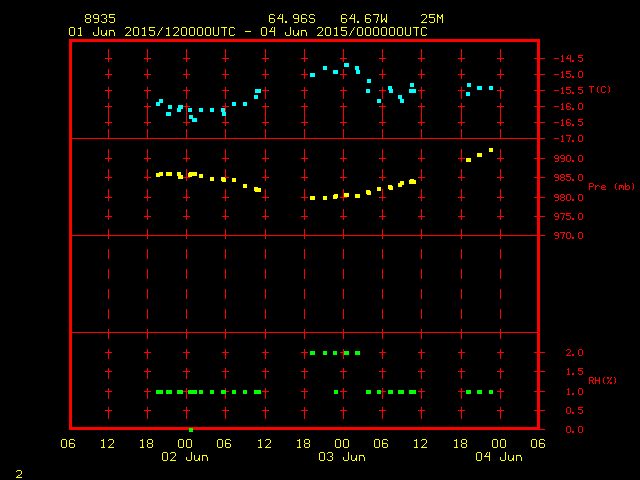Select the latitude value 64.96S
The image size is (640, 480).
point(292,19)
